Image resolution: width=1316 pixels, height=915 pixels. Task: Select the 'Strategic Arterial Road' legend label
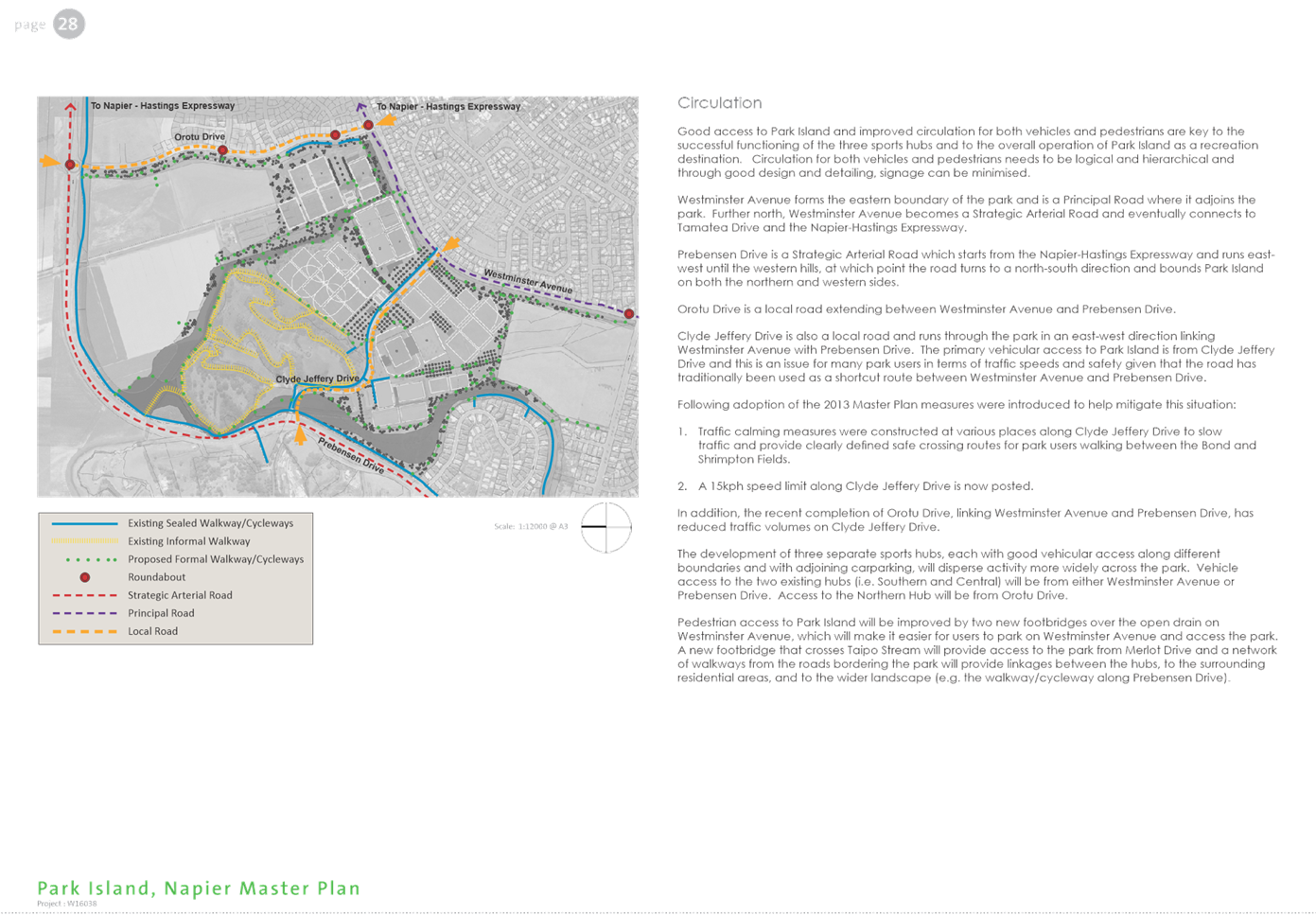(x=180, y=595)
